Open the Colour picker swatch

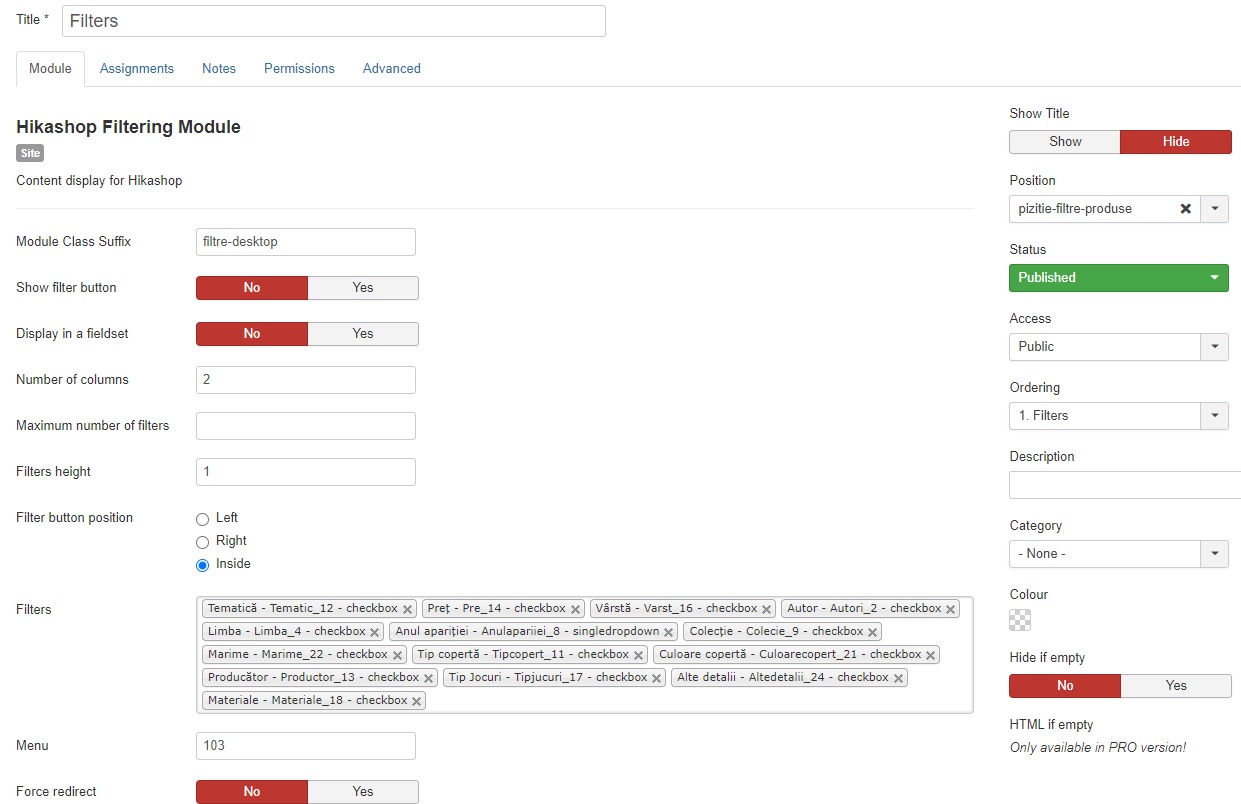(x=1020, y=620)
